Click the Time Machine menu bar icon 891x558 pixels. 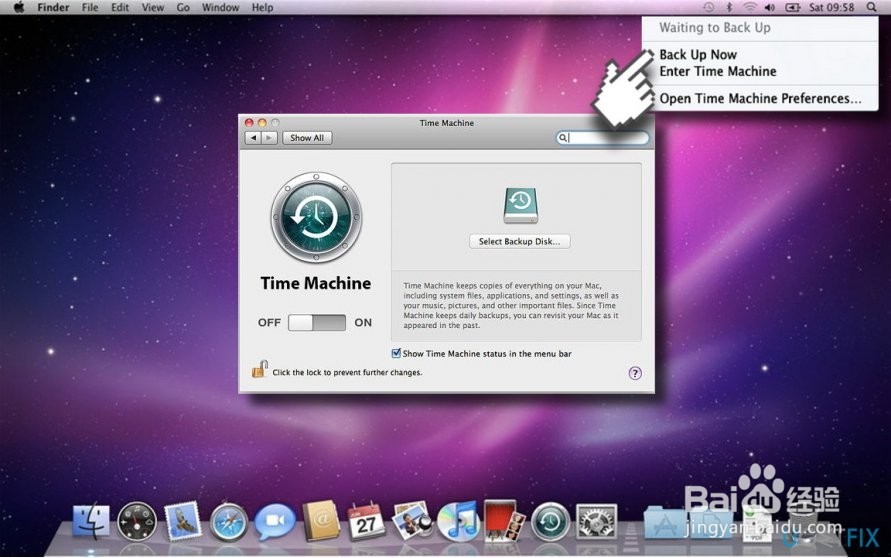point(709,7)
